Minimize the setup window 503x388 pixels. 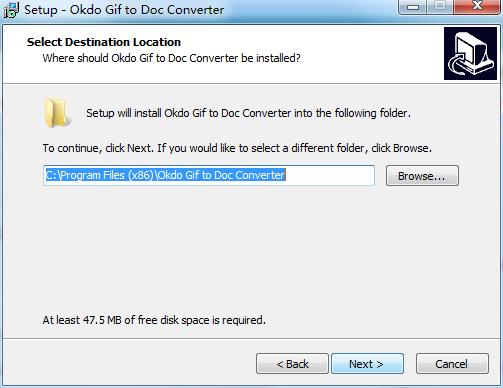point(413,7)
